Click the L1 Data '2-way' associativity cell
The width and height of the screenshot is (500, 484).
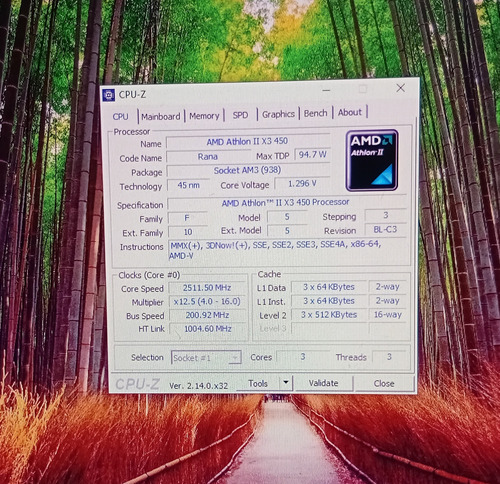point(388,287)
